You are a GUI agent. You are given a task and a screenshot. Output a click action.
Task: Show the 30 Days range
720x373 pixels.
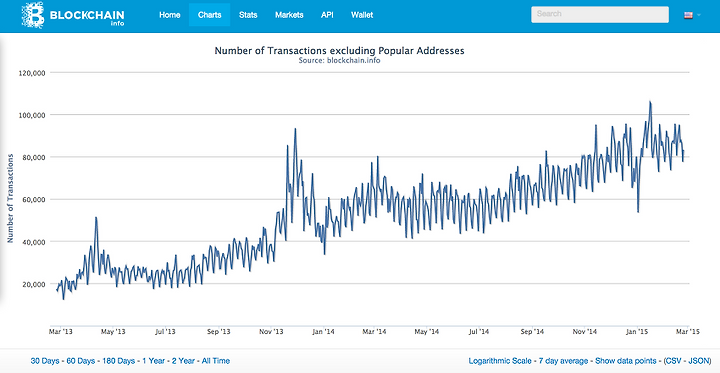[x=45, y=361]
